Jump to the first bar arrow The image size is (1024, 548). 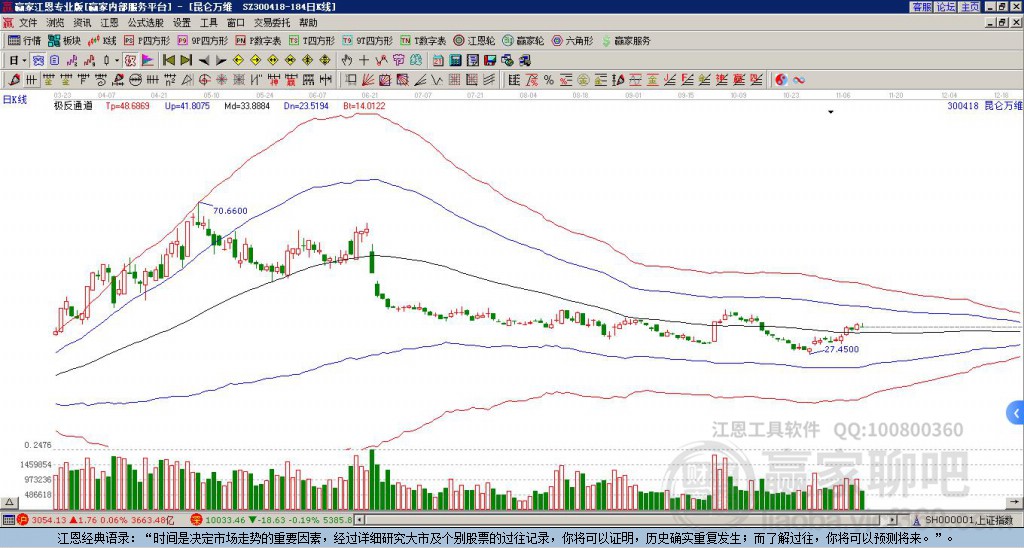click(x=168, y=60)
